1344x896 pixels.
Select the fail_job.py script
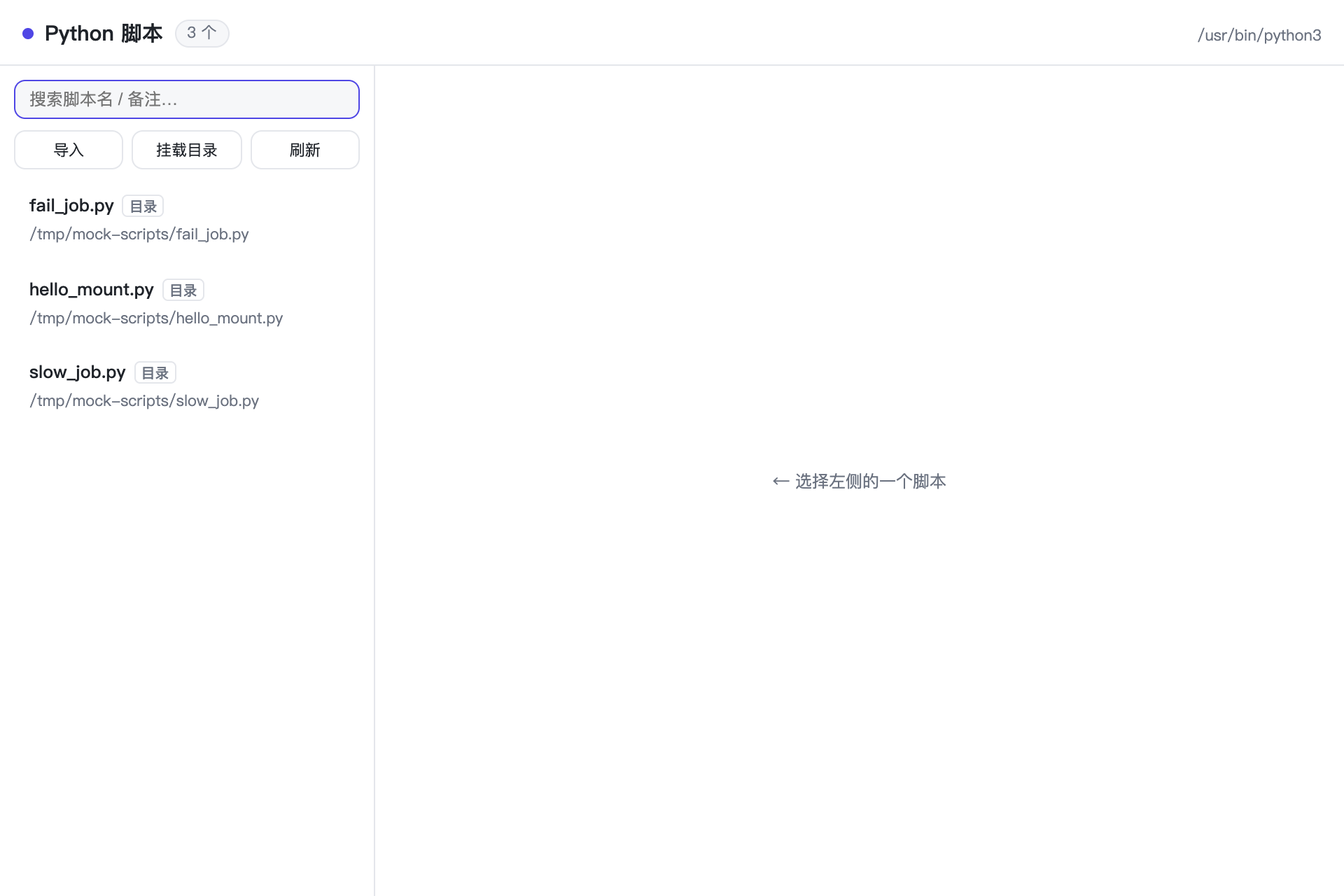(x=187, y=219)
